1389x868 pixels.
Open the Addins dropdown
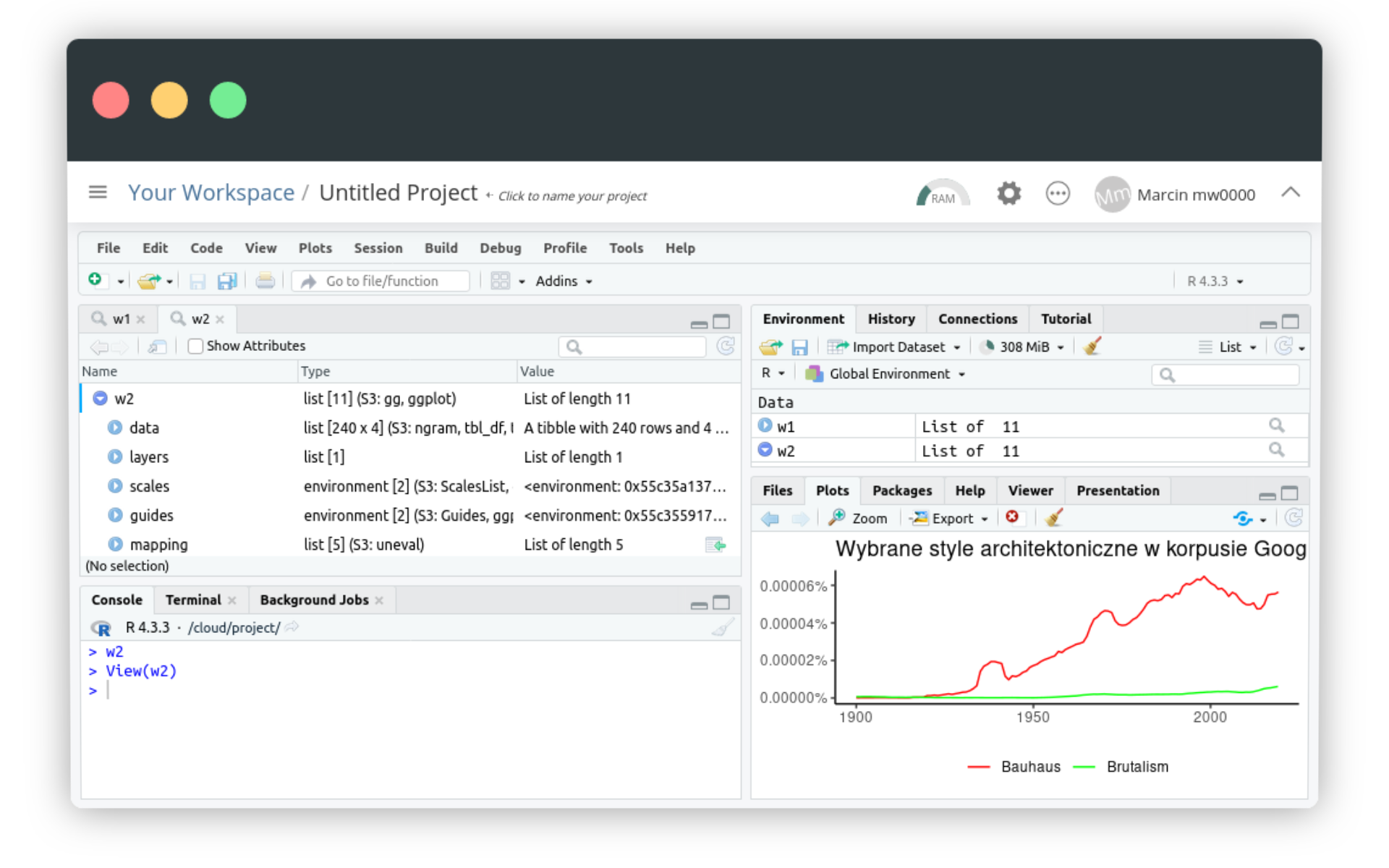pyautogui.click(x=564, y=281)
